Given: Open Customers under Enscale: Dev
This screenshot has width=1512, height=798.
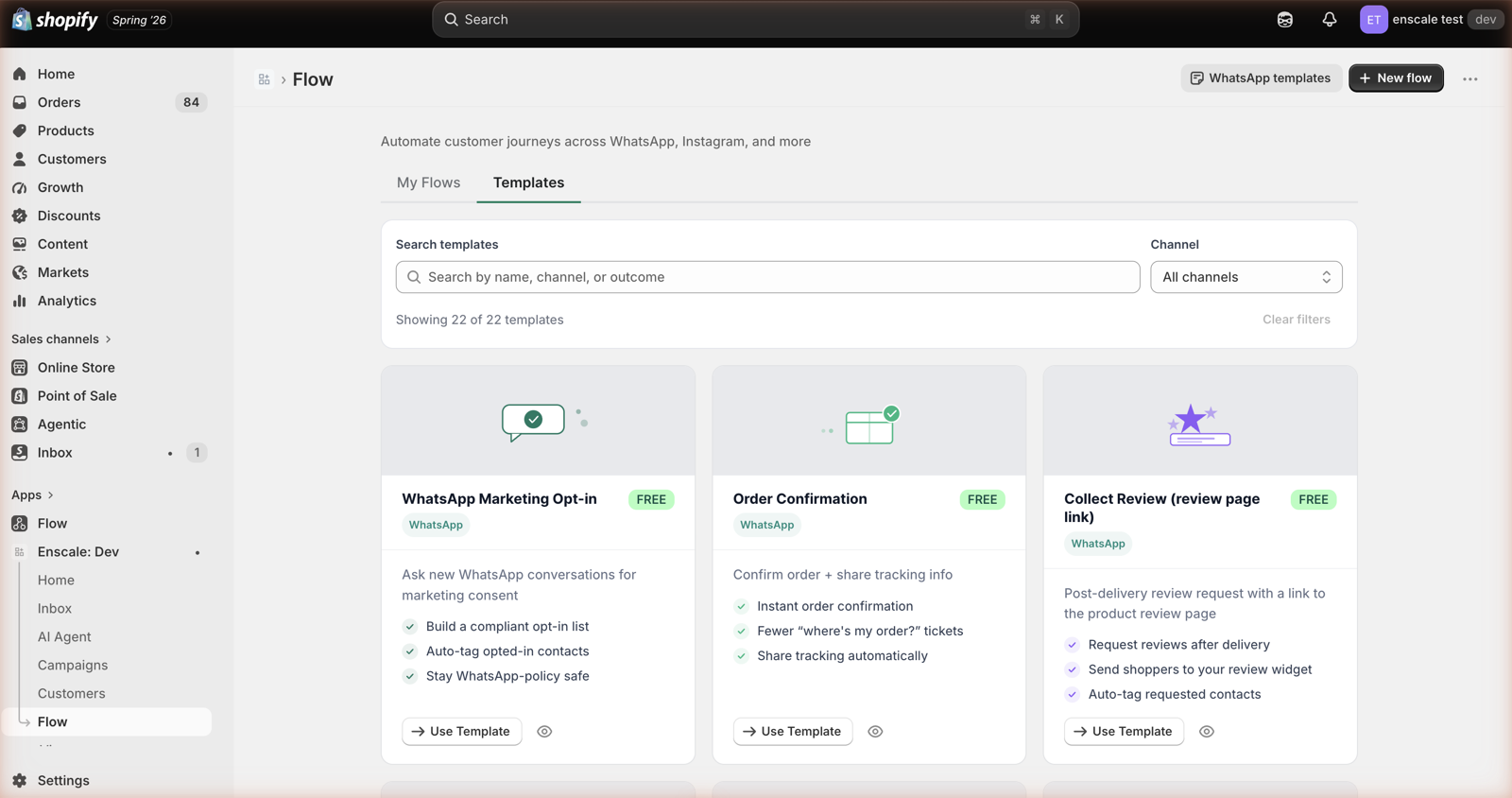Looking at the screenshot, I should [72, 694].
